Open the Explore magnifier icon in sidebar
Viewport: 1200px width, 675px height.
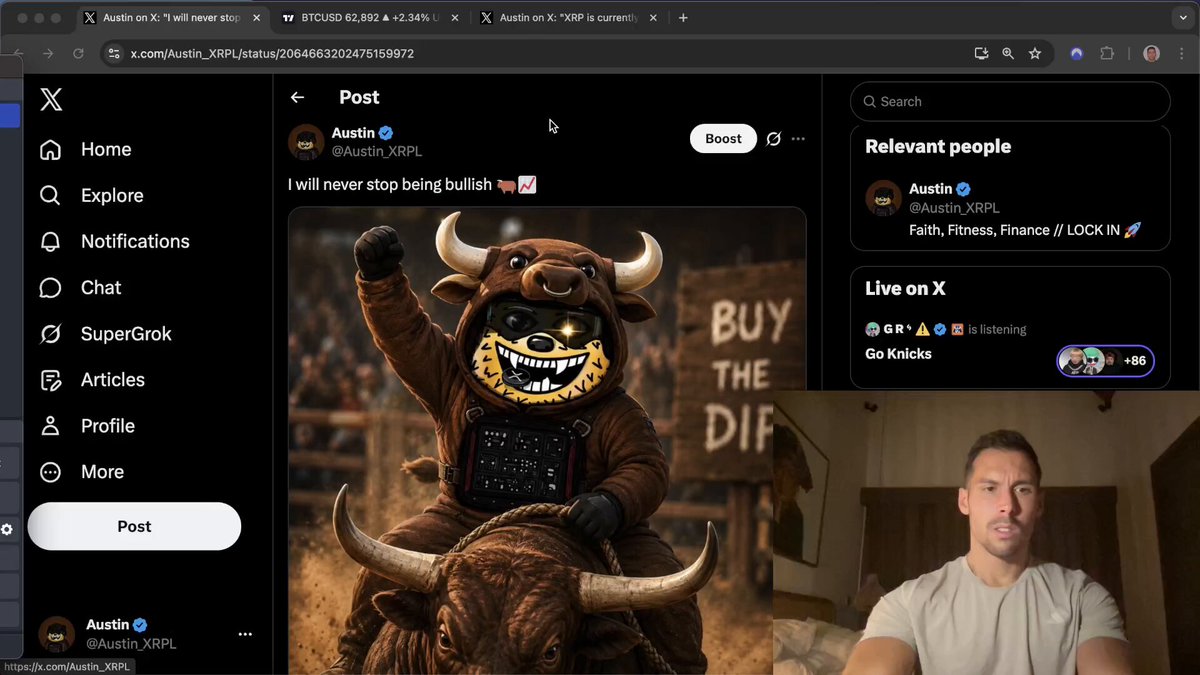[x=50, y=195]
